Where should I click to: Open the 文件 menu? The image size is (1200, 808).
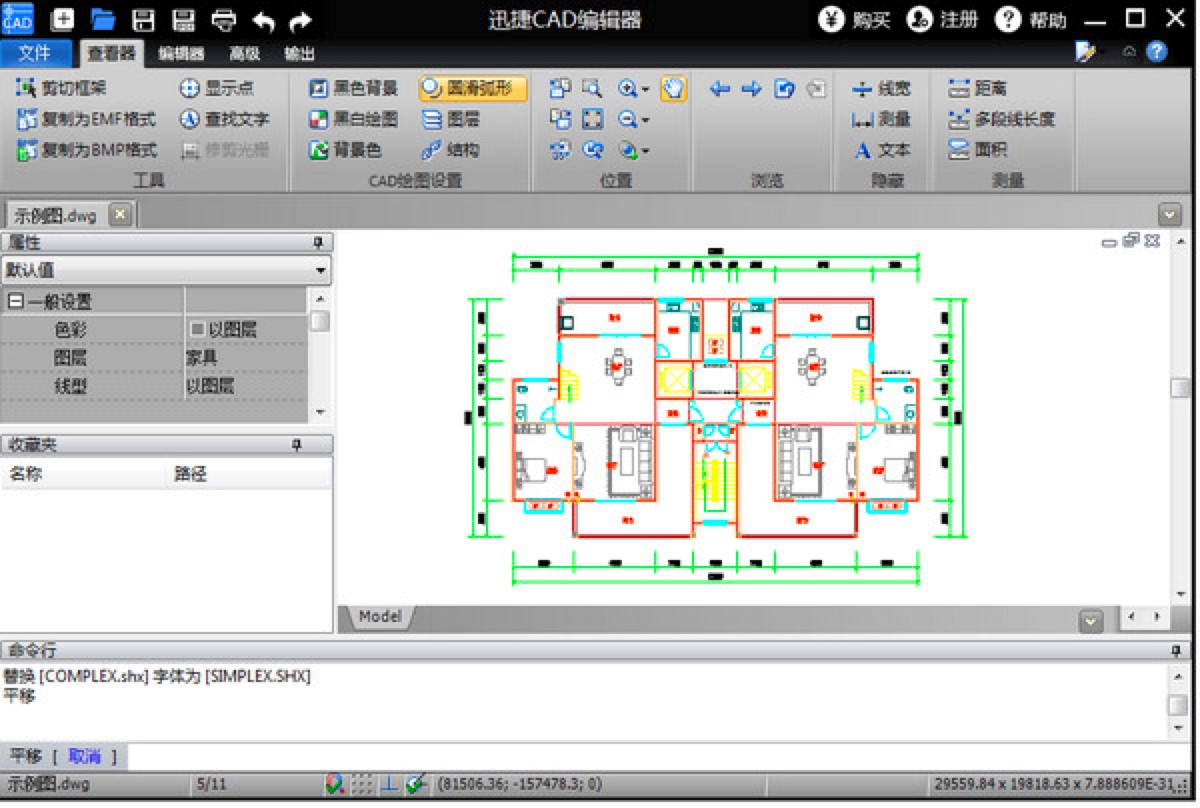(38, 54)
